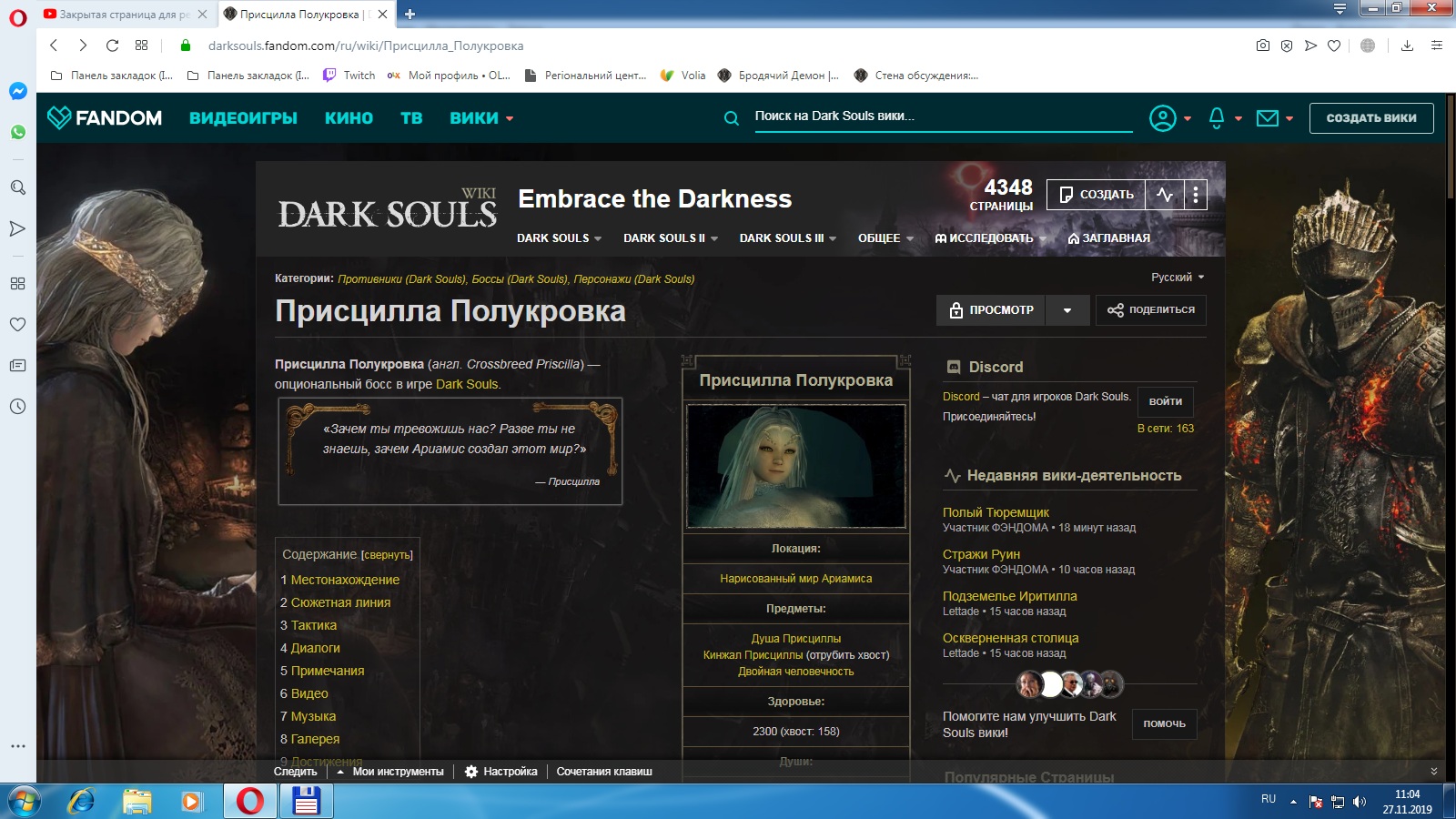Take a snapshot with camera icon

[1263, 45]
